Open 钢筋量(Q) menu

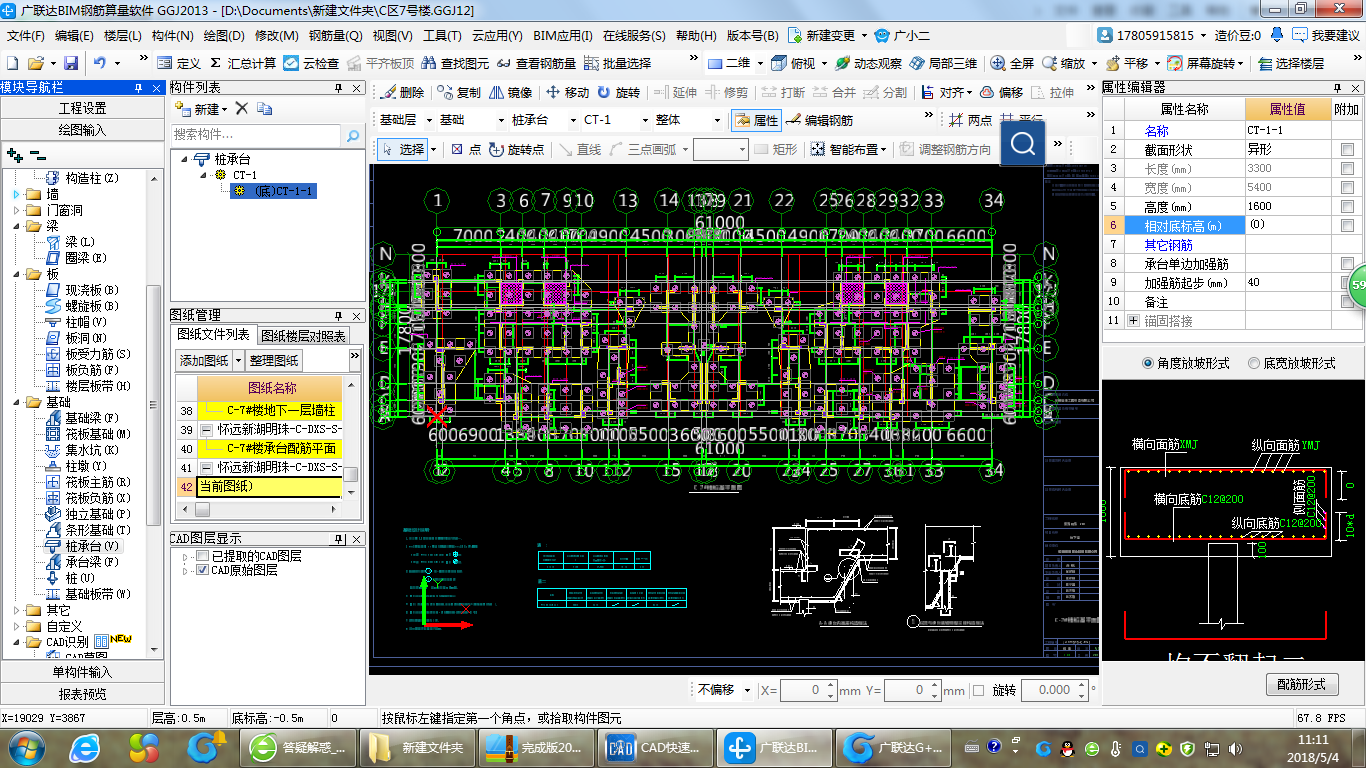coord(334,35)
